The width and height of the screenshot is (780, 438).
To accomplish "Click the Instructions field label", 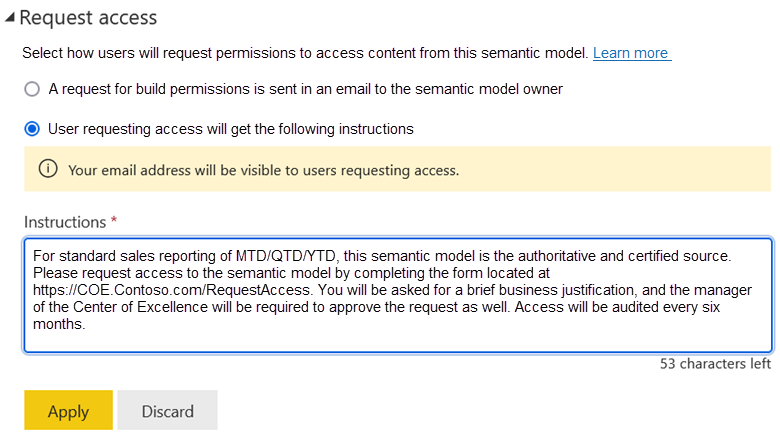I will (64, 222).
